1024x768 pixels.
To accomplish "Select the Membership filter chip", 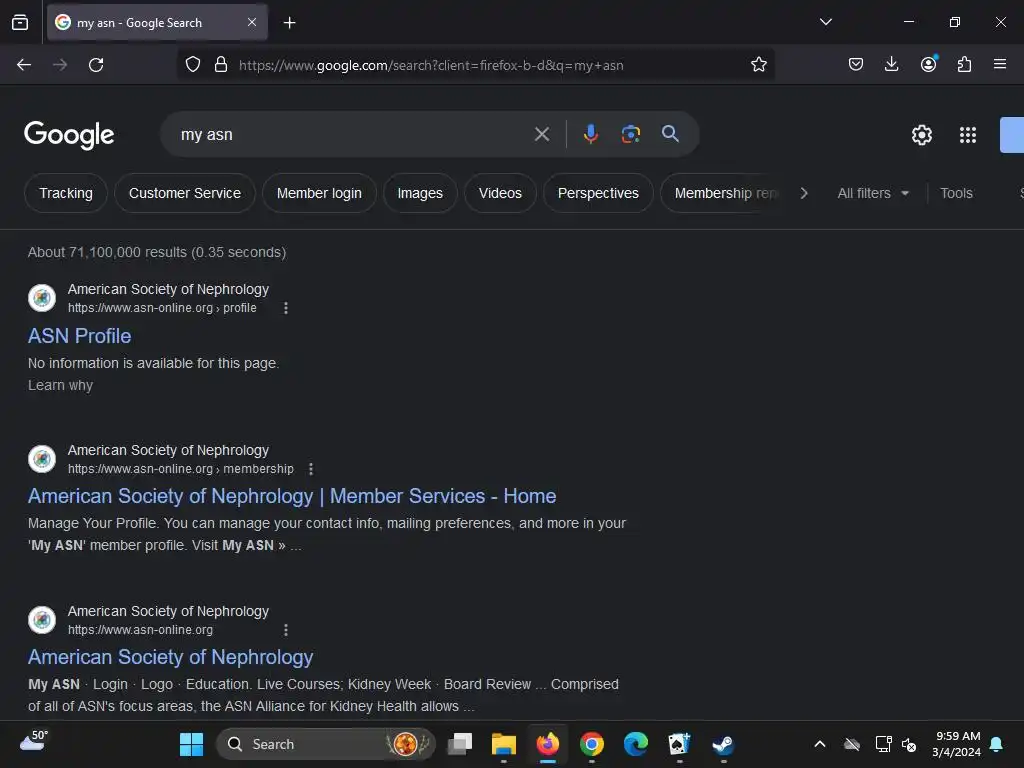I will pyautogui.click(x=722, y=193).
